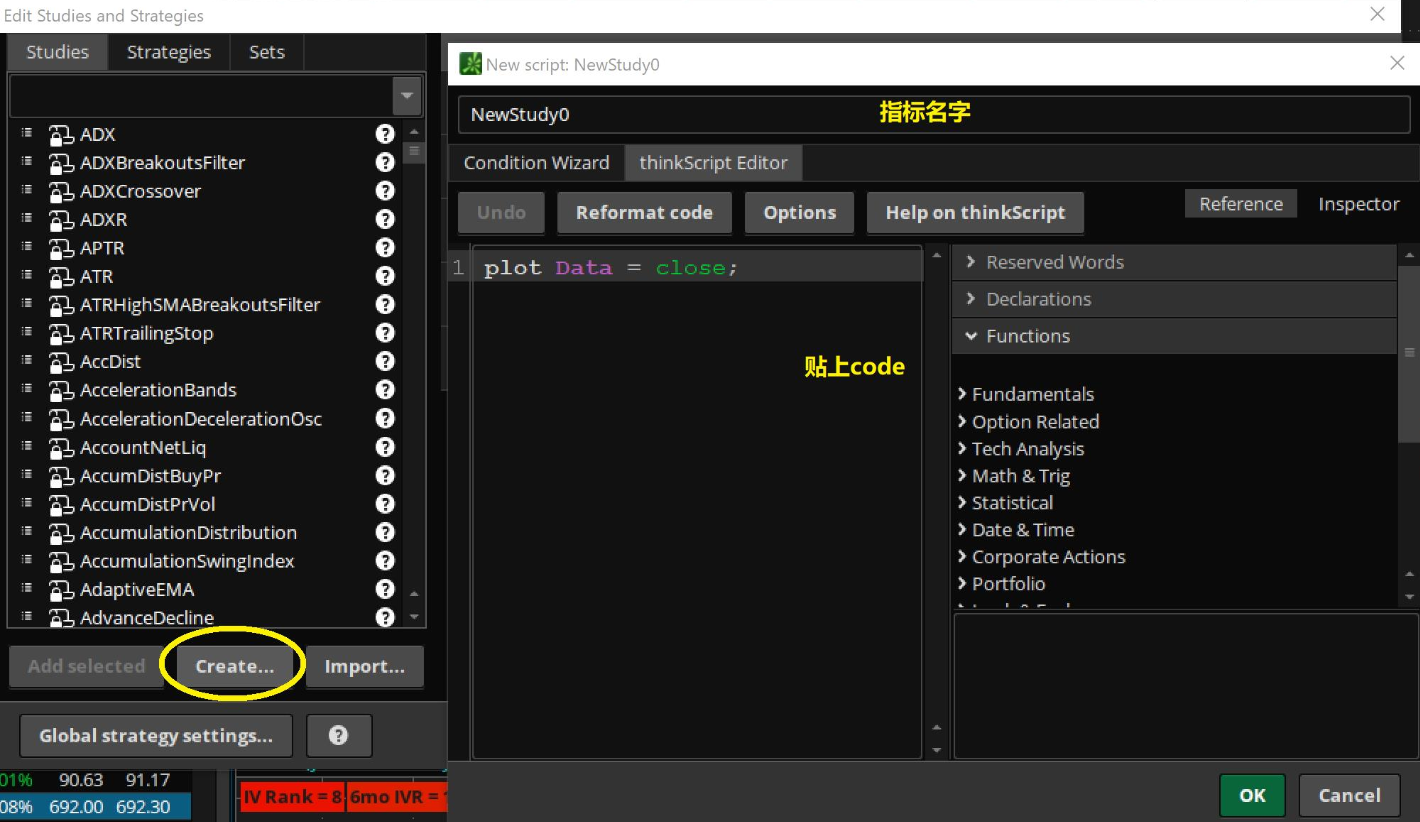Click the Import... button
This screenshot has height=822, width=1420.
coord(364,667)
